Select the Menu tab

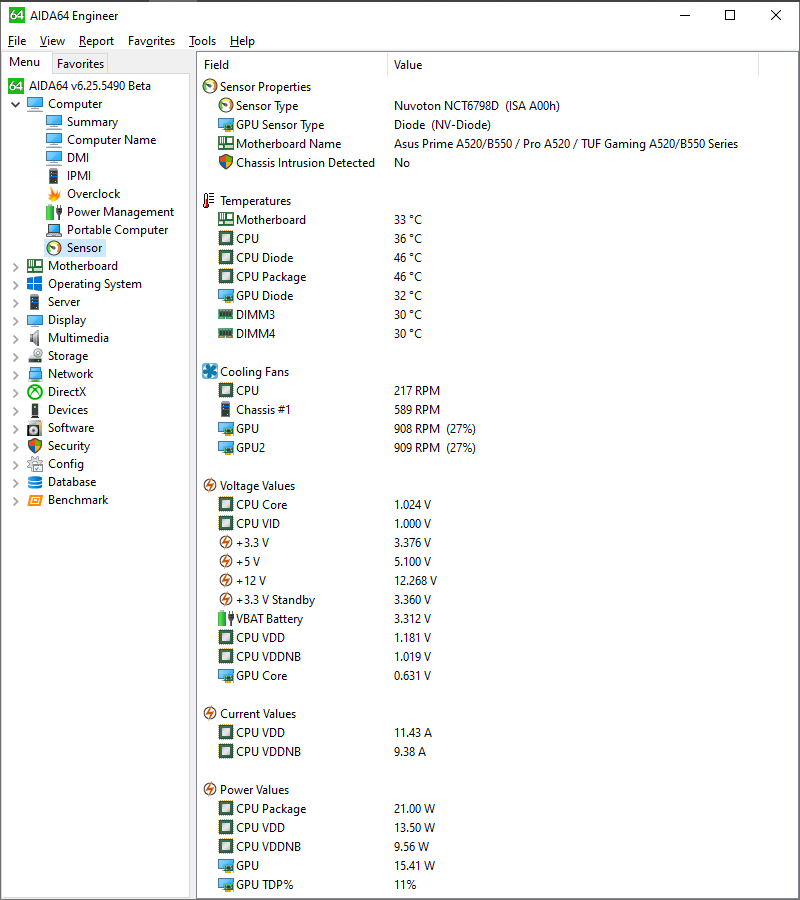[x=25, y=62]
